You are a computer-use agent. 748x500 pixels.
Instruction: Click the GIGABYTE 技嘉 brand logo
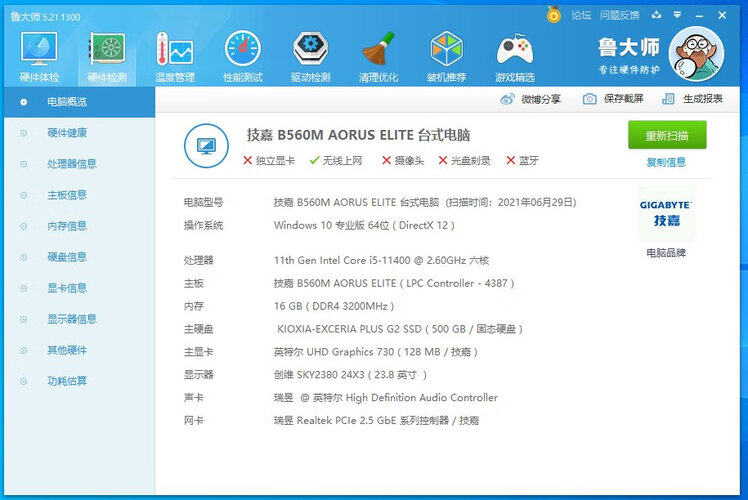point(666,213)
